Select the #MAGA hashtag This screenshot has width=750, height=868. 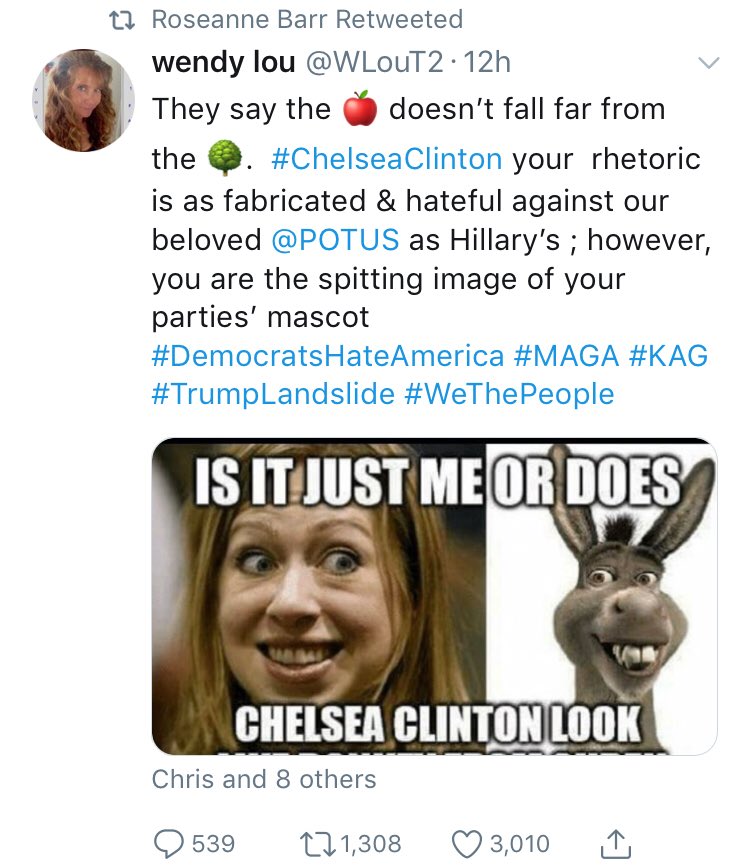[x=567, y=356]
